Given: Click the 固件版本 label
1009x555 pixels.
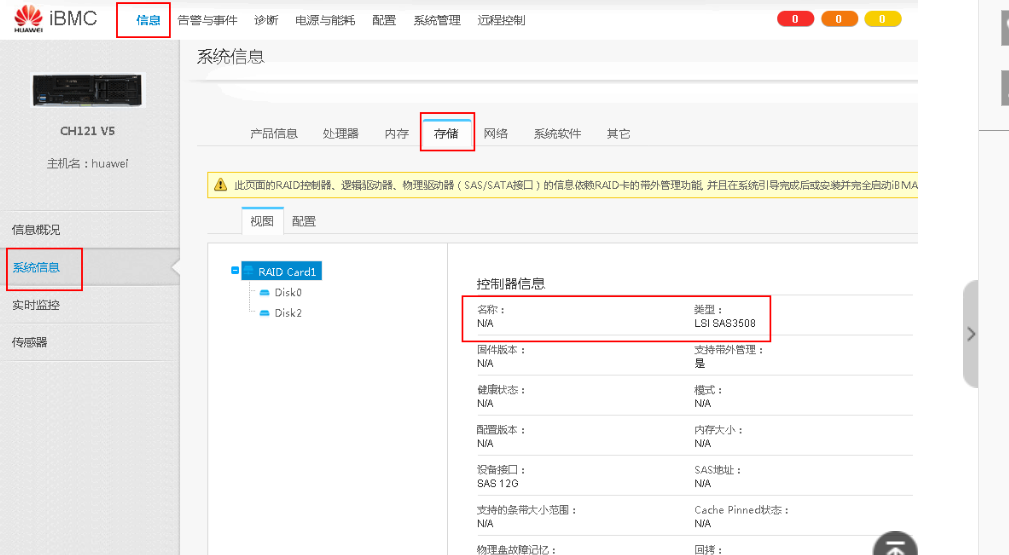Looking at the screenshot, I should click(x=501, y=350).
